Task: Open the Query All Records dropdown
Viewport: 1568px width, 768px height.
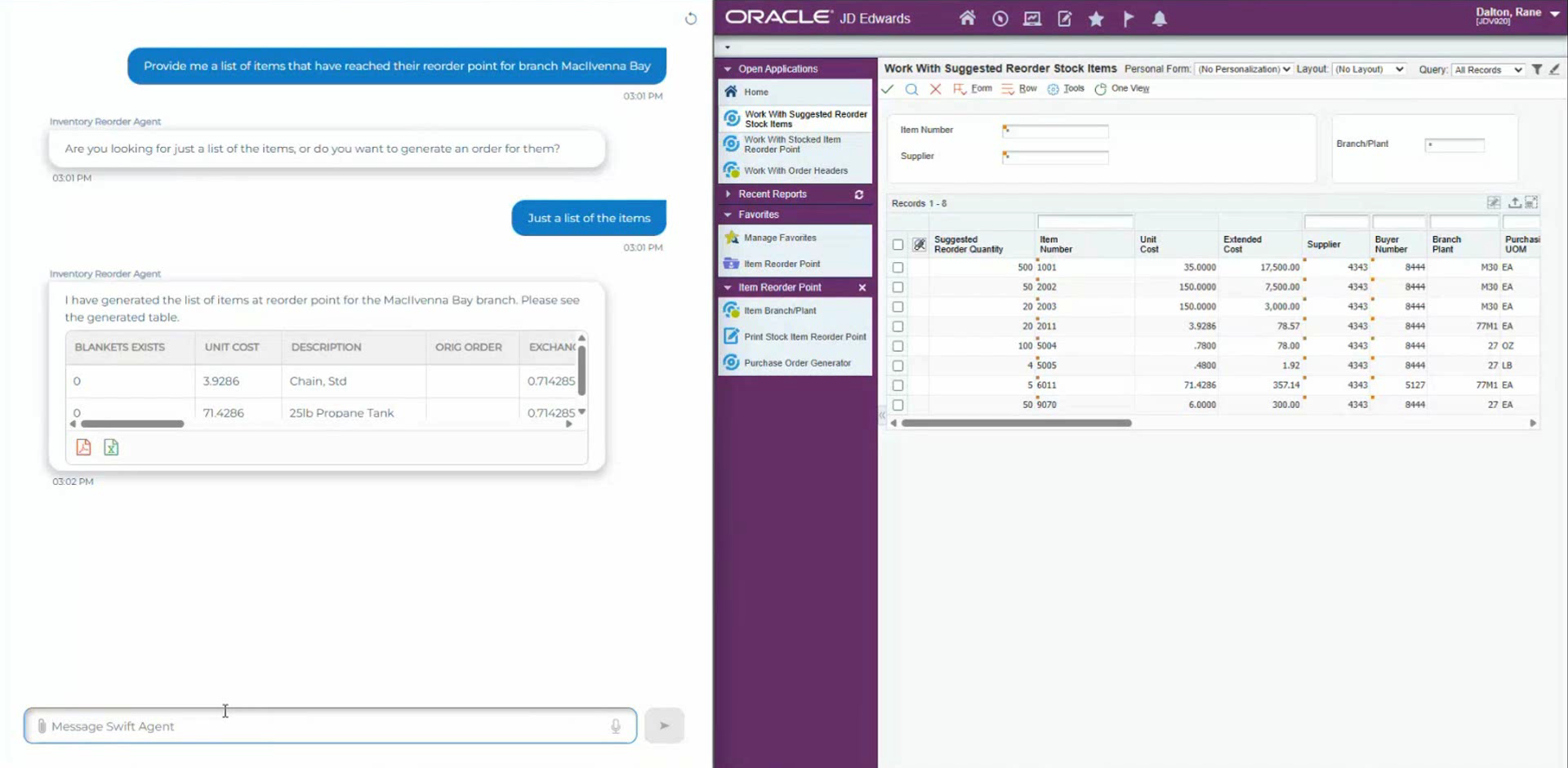Action: tap(1489, 69)
